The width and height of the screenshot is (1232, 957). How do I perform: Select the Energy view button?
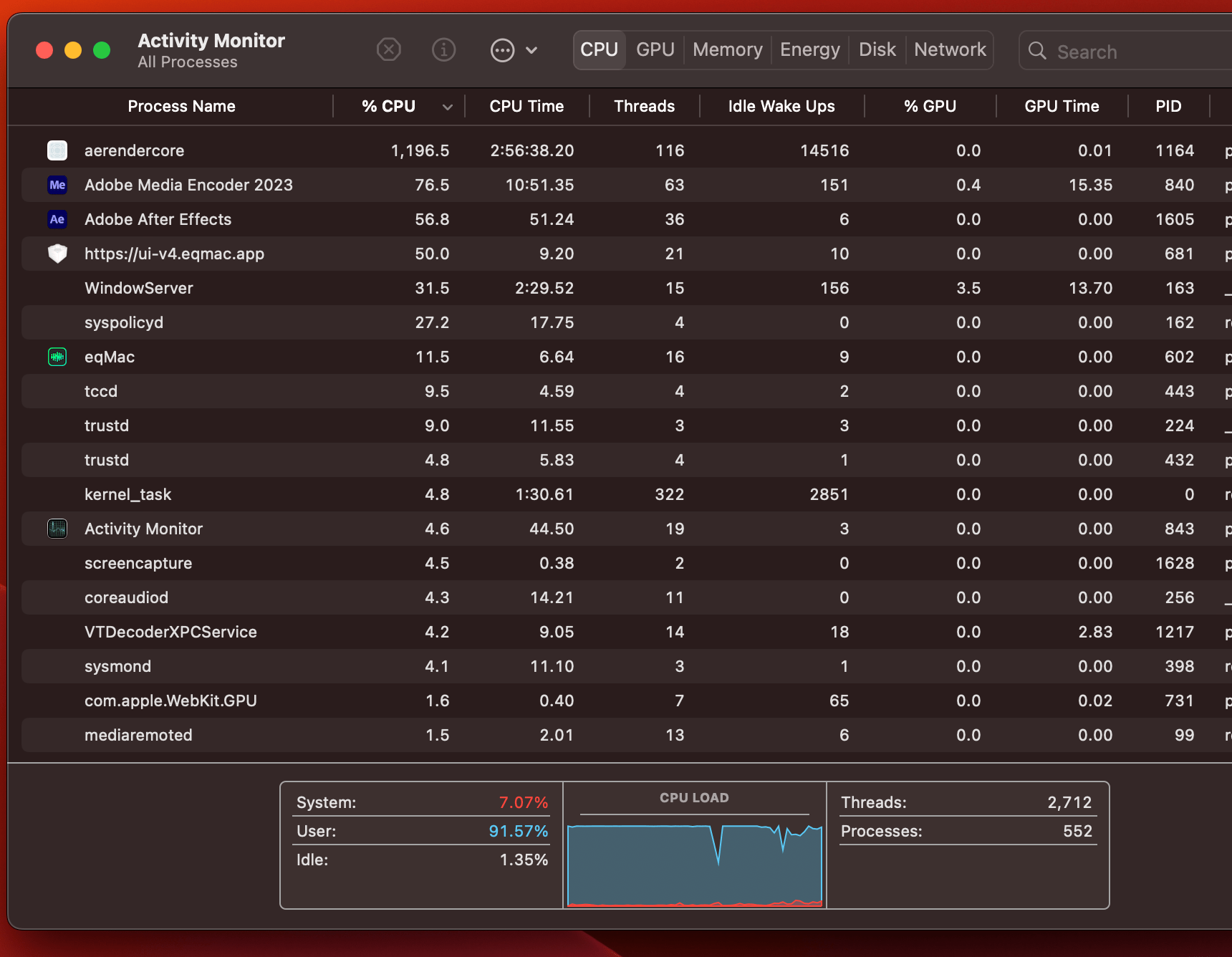(809, 49)
